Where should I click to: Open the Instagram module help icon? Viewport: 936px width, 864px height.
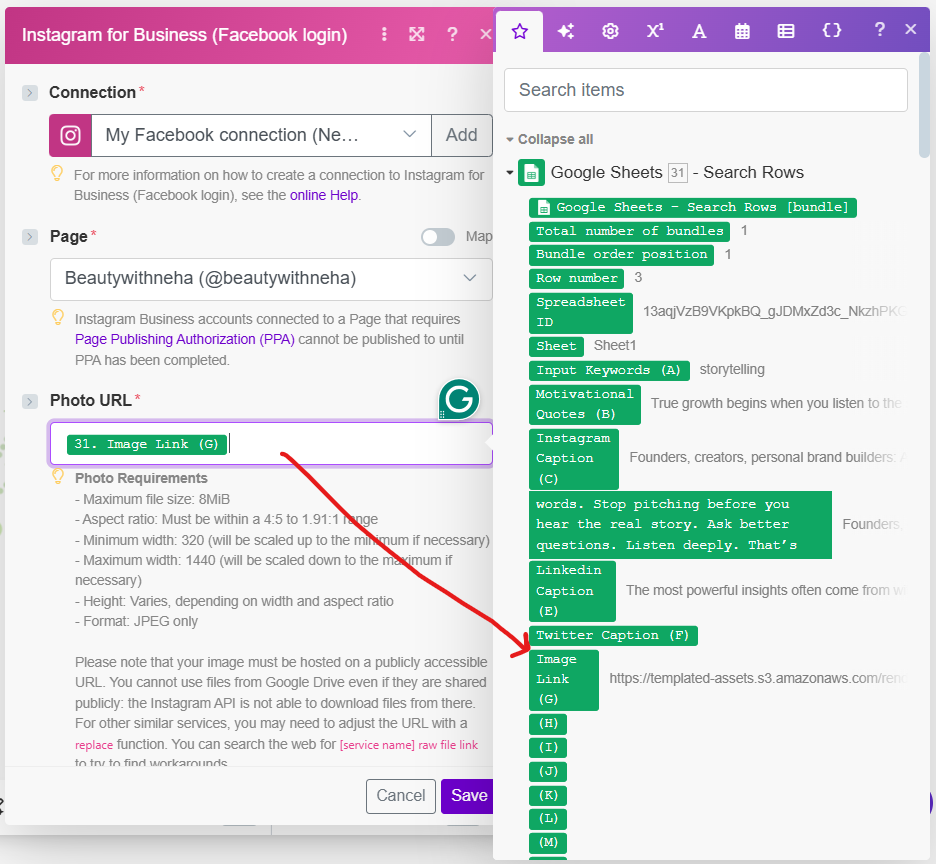coord(452,35)
